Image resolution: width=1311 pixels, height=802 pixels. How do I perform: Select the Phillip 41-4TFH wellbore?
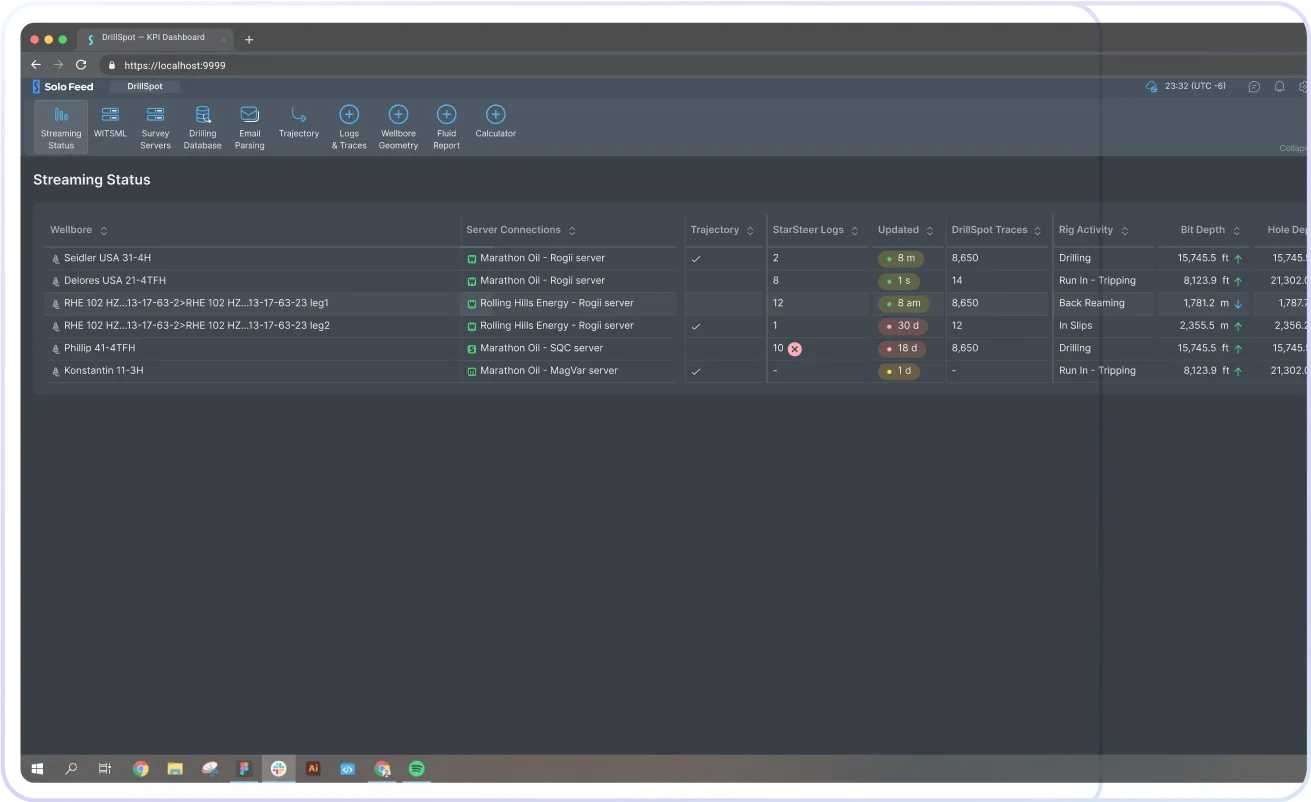point(99,348)
